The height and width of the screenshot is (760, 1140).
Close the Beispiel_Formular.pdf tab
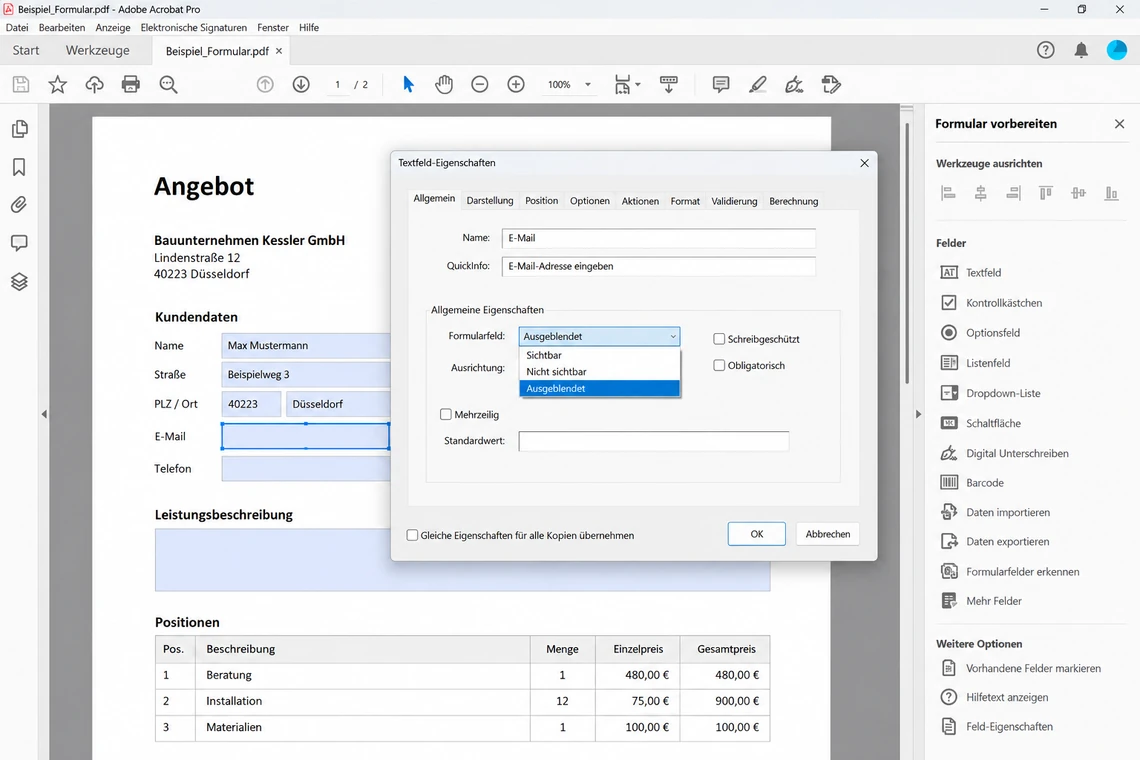coord(278,51)
